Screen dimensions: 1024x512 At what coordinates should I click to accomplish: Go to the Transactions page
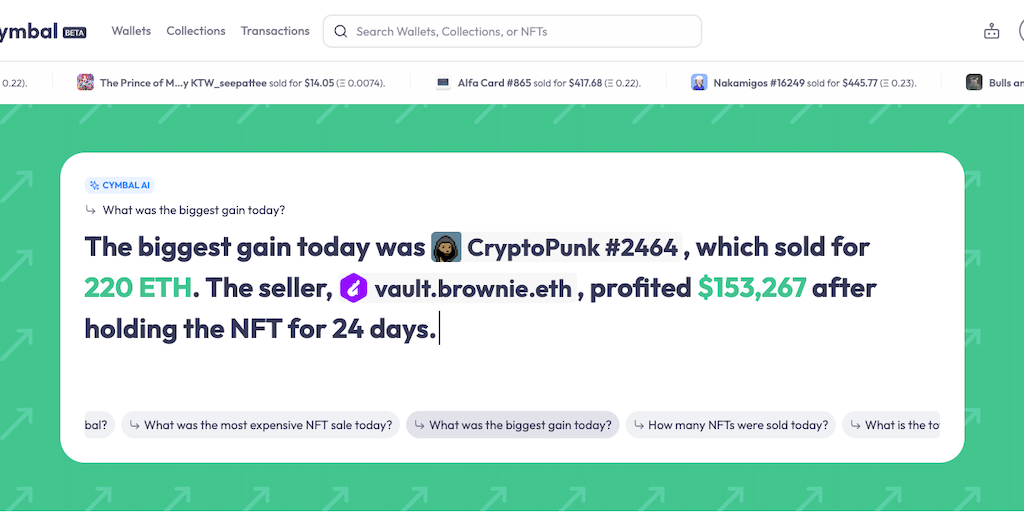[275, 31]
